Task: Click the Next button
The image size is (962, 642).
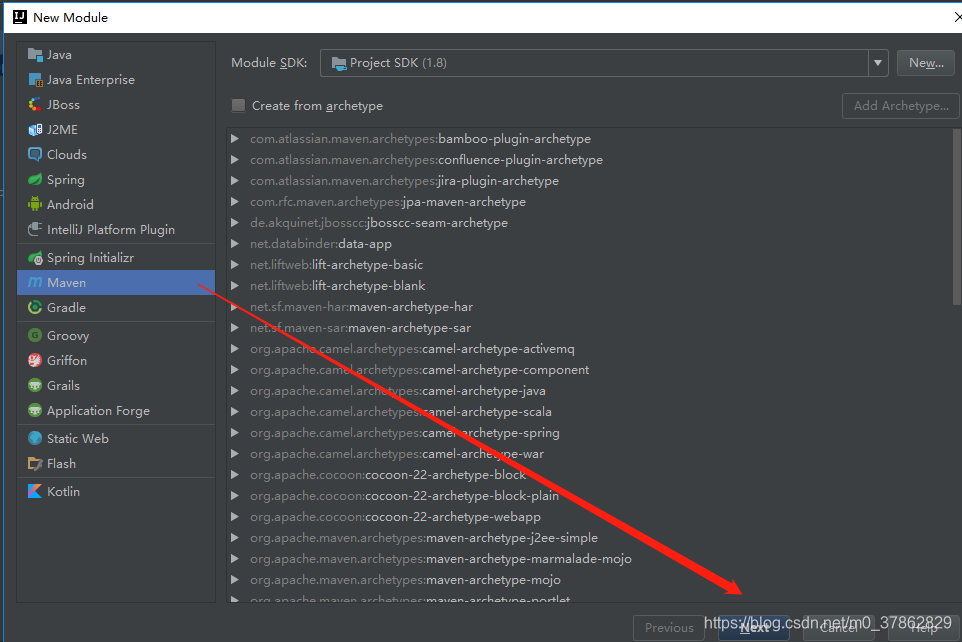Action: [754, 628]
